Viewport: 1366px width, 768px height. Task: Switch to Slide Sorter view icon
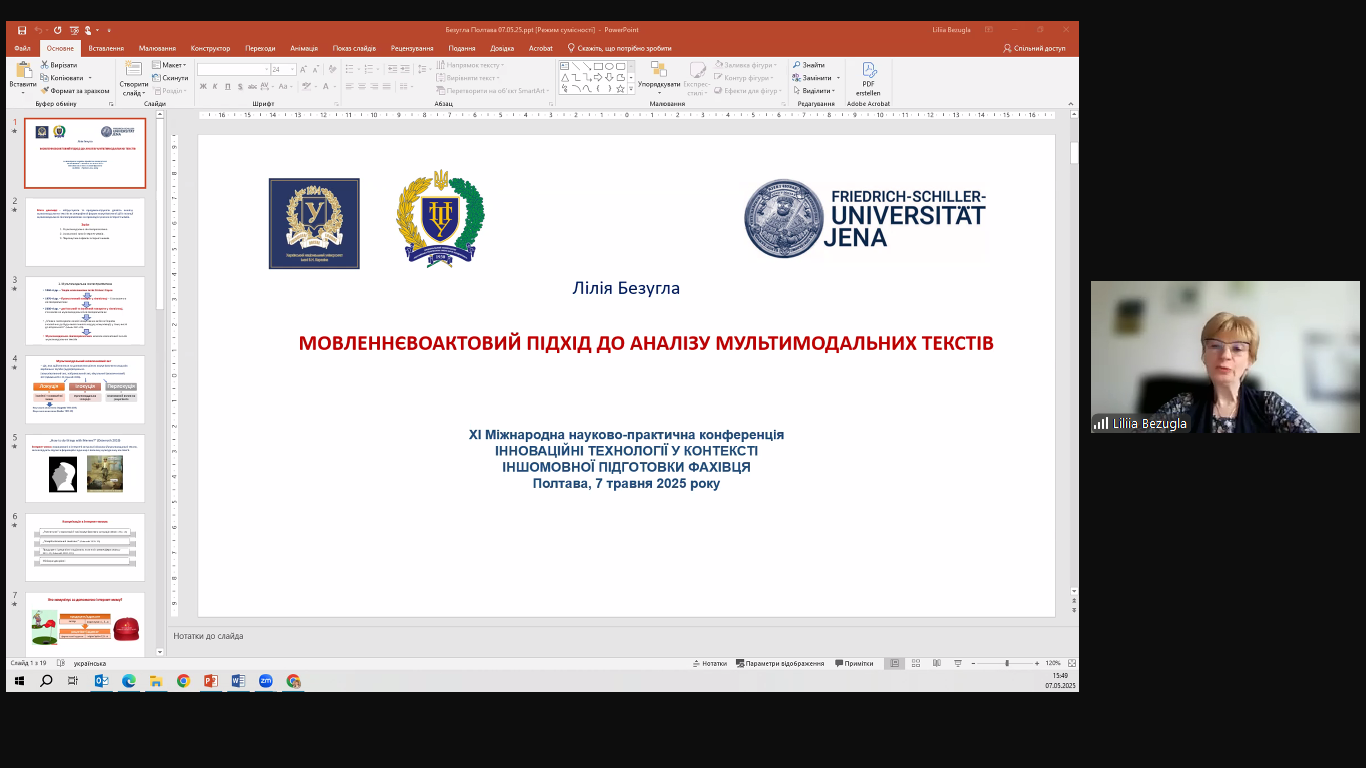(916, 663)
